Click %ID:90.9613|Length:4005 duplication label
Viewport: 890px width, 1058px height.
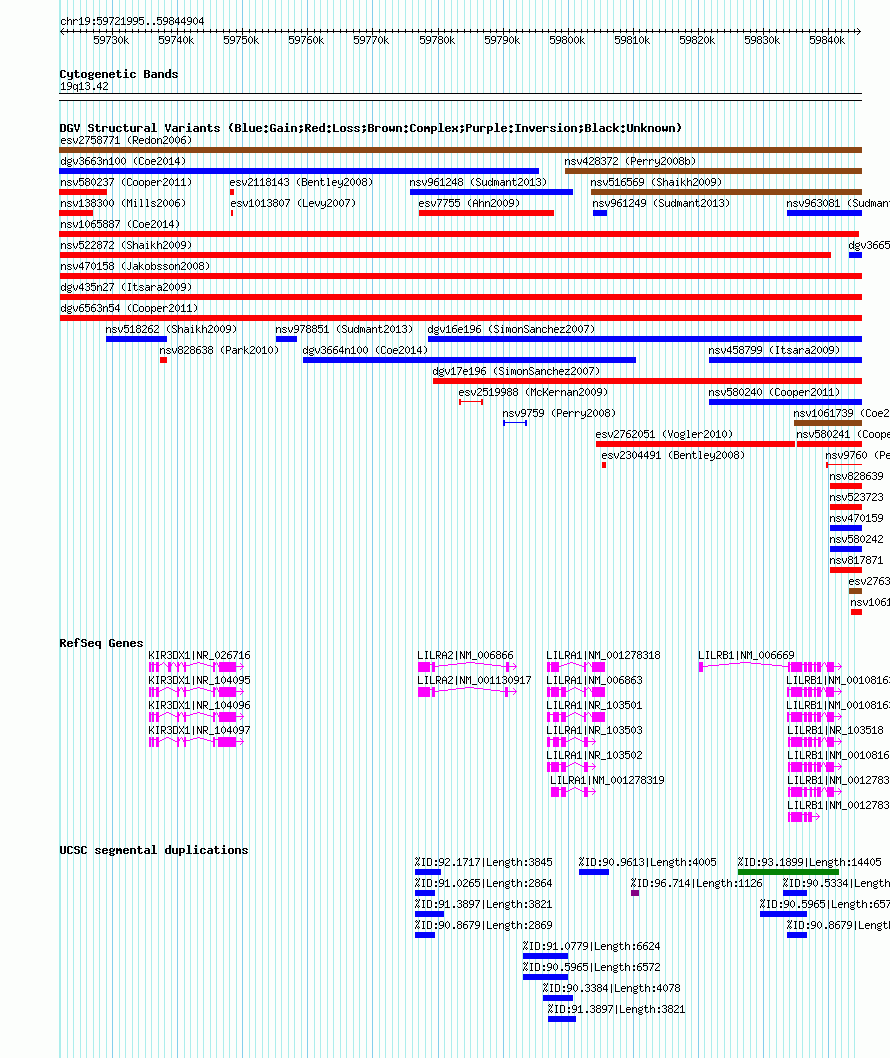pyautogui.click(x=647, y=862)
